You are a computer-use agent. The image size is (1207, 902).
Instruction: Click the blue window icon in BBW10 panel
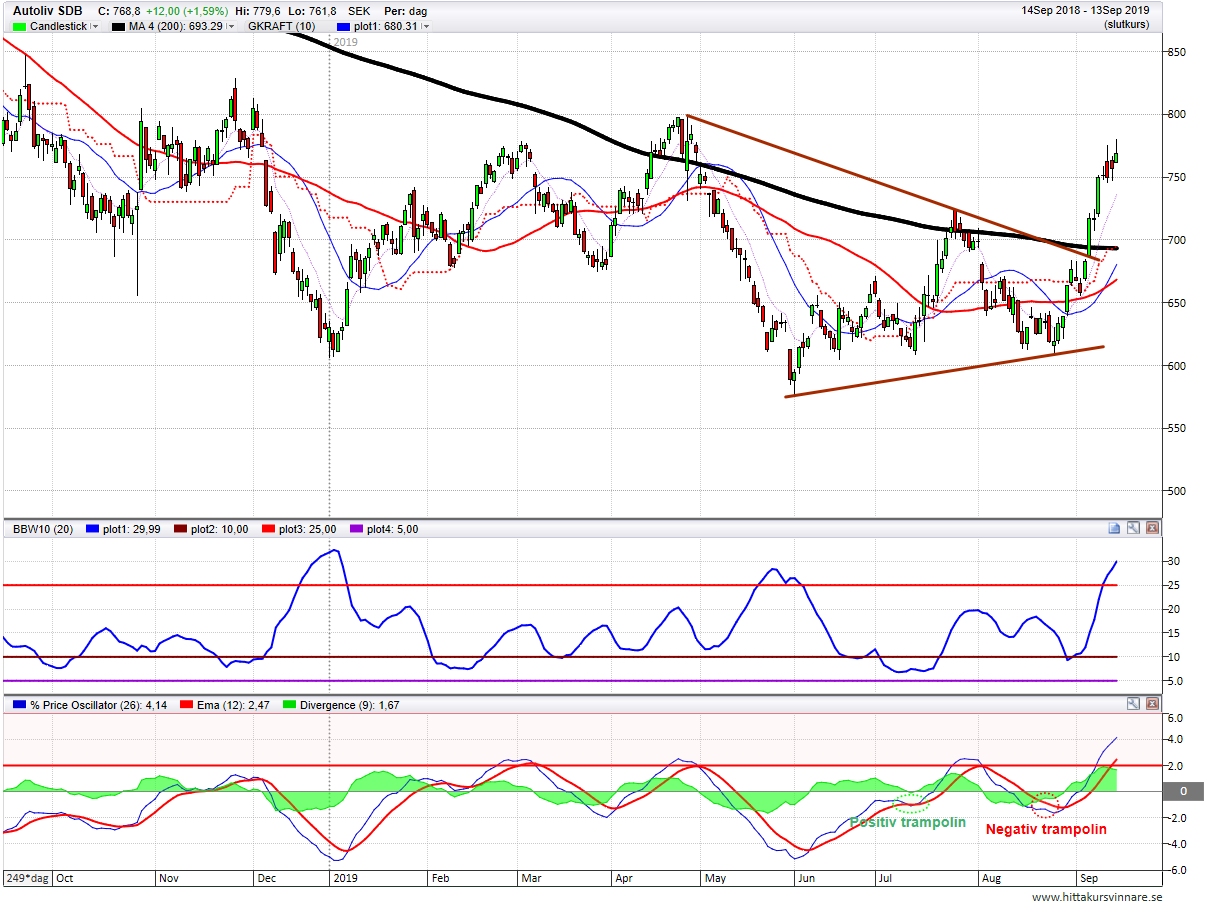tap(1115, 528)
